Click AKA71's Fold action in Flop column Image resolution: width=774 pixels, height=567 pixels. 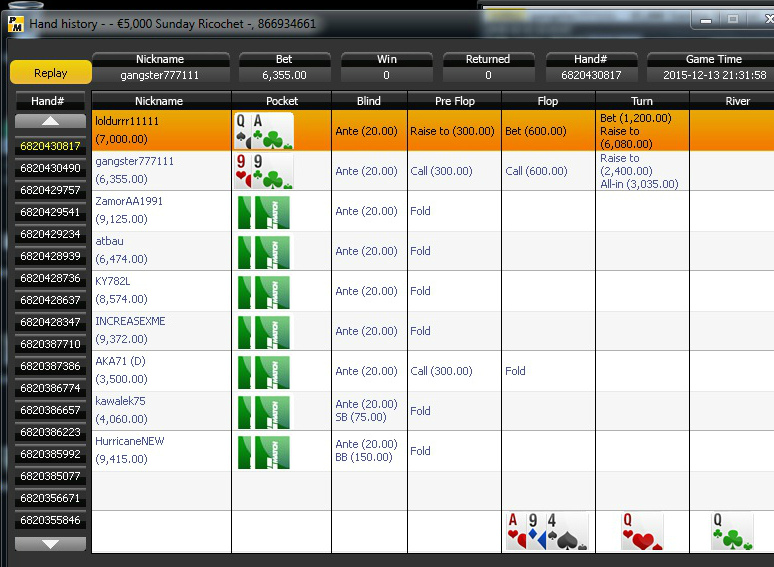click(x=515, y=371)
